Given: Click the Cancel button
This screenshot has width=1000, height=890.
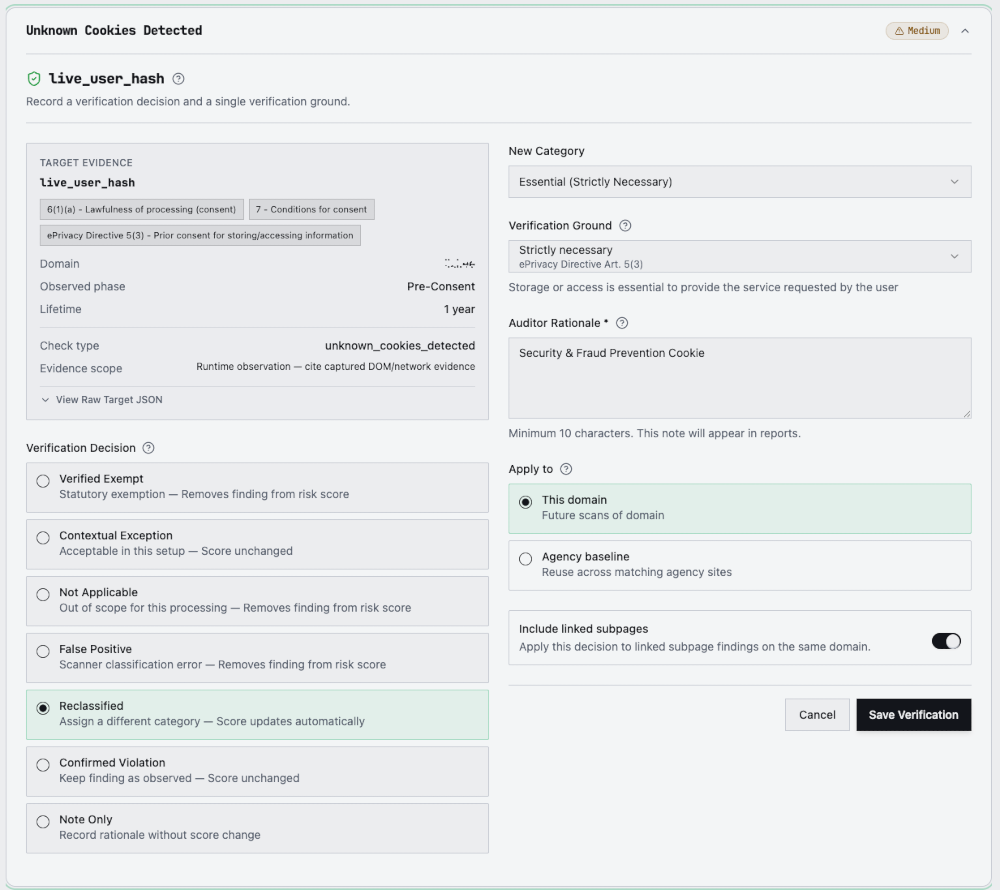Looking at the screenshot, I should tap(817, 715).
